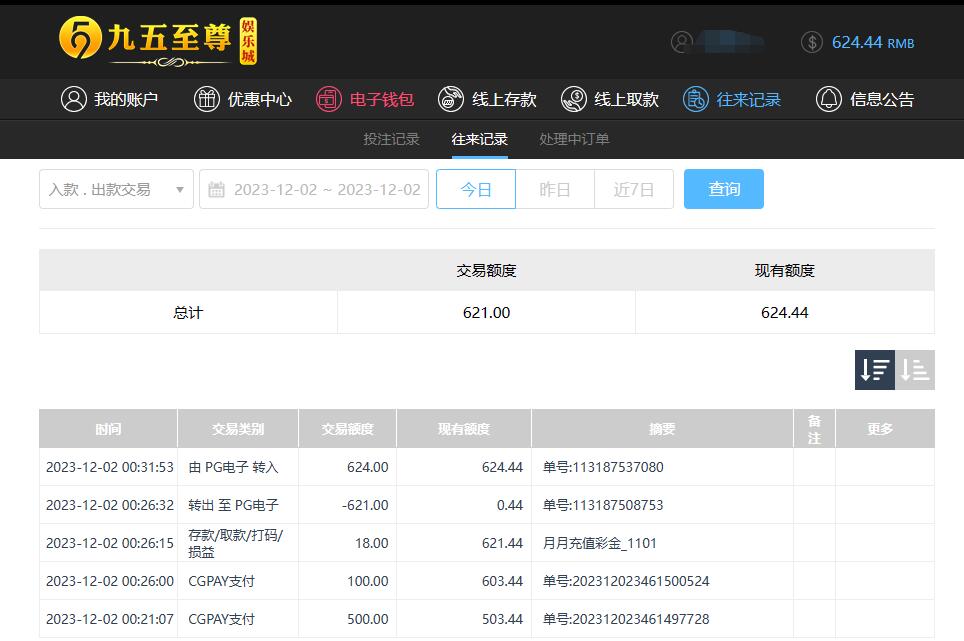Viewport: 964px width, 641px height.
Task: Open 优惠中心 gift icon
Action: [206, 99]
